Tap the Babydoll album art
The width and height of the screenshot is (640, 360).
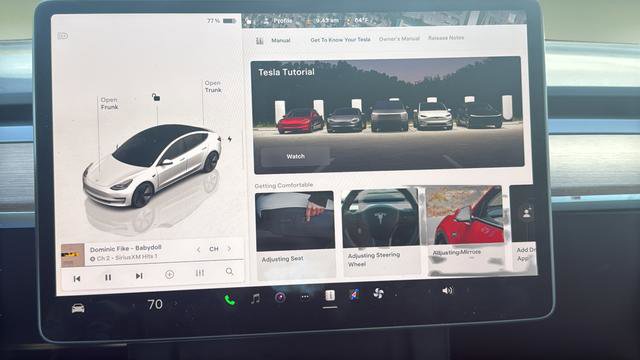73,255
